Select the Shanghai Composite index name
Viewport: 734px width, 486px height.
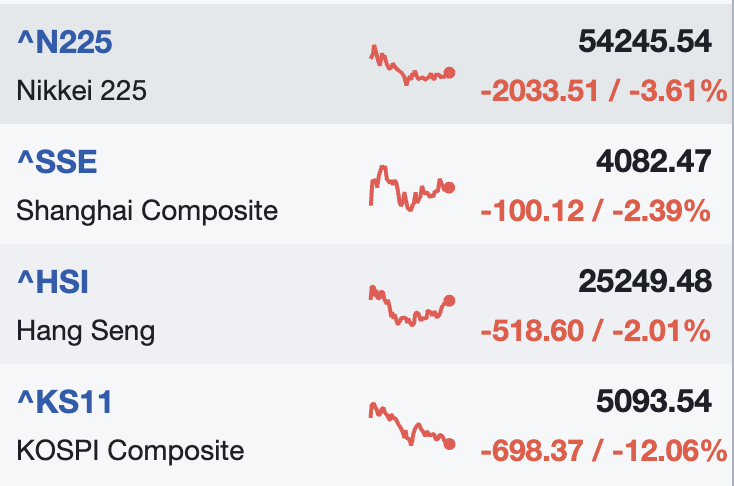147,211
